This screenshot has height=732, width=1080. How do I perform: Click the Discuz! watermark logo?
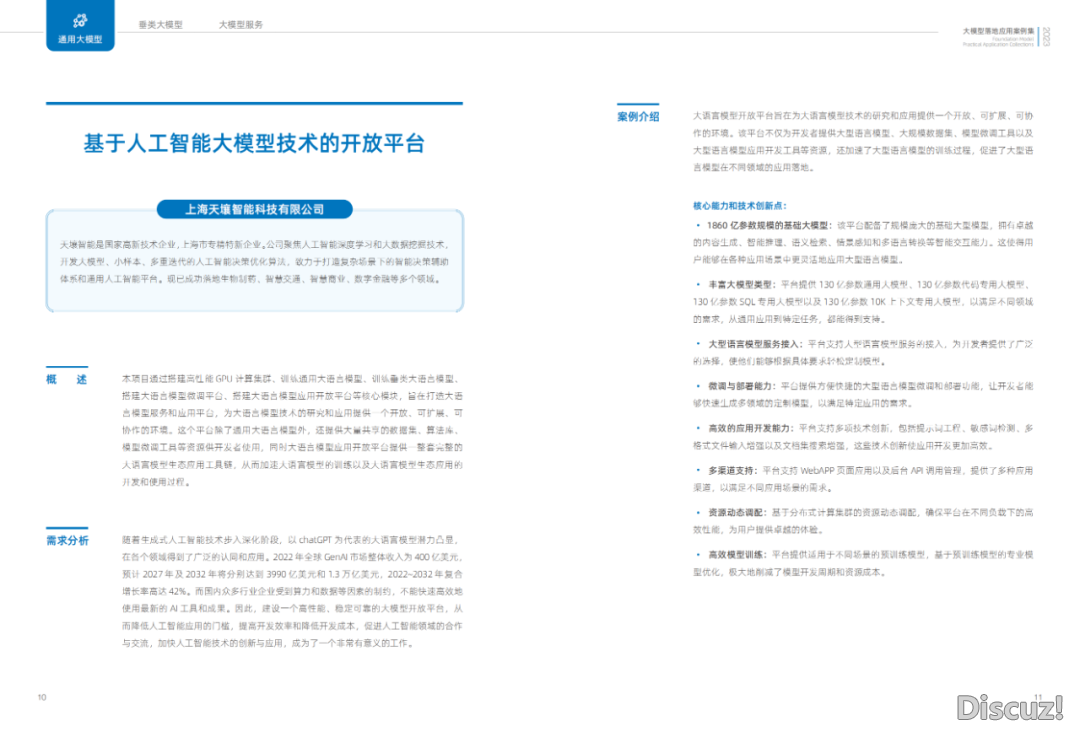coord(1009,707)
